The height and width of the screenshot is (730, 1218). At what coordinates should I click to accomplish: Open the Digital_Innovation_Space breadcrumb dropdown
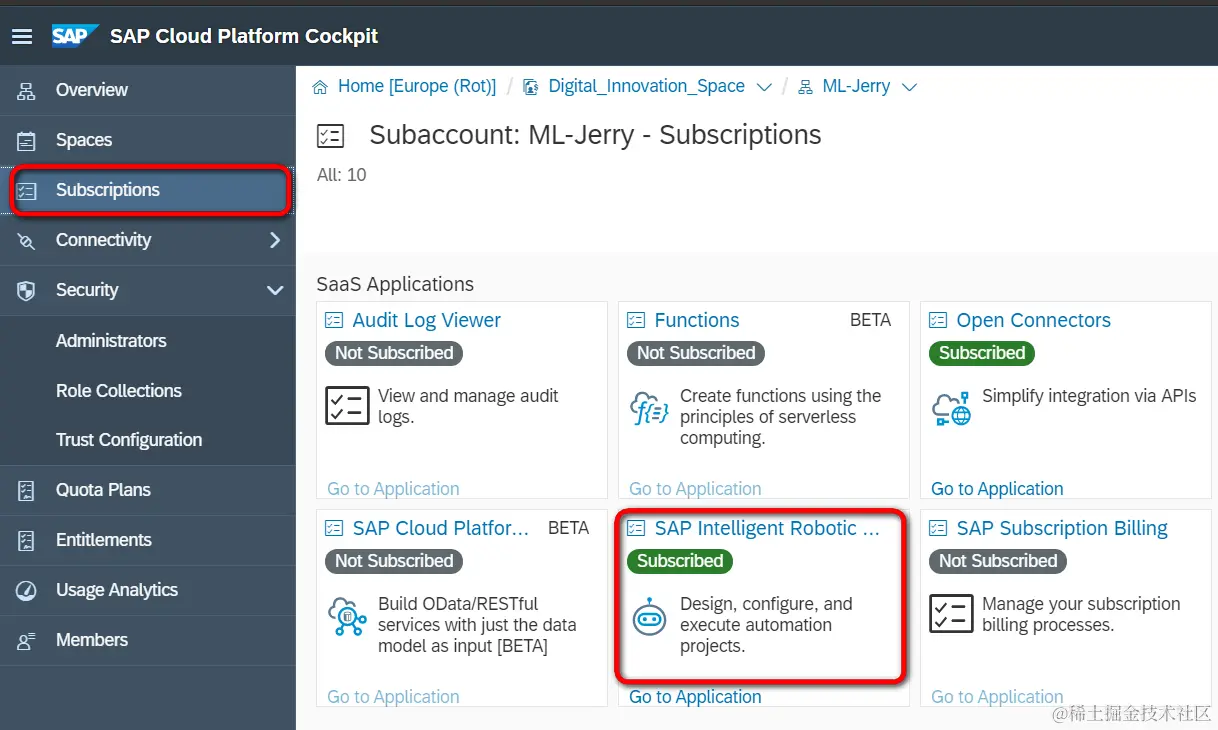(x=764, y=87)
